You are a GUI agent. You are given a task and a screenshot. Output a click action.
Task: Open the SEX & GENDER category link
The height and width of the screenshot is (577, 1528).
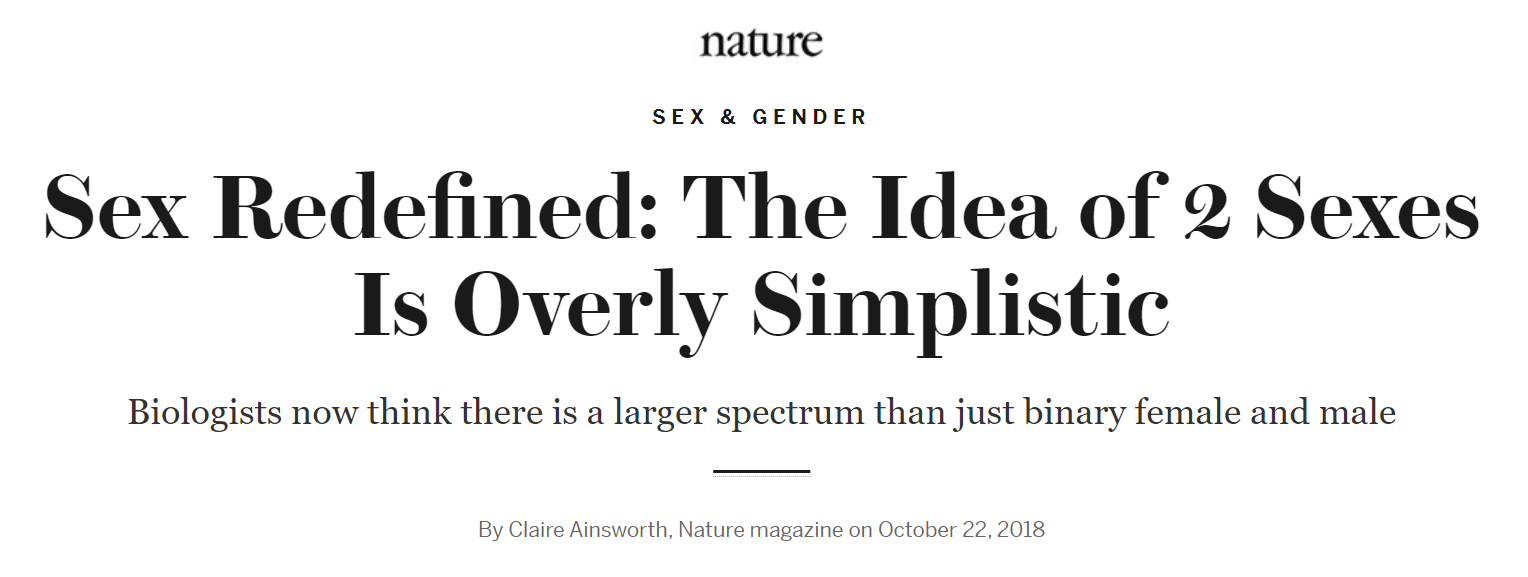(x=760, y=117)
